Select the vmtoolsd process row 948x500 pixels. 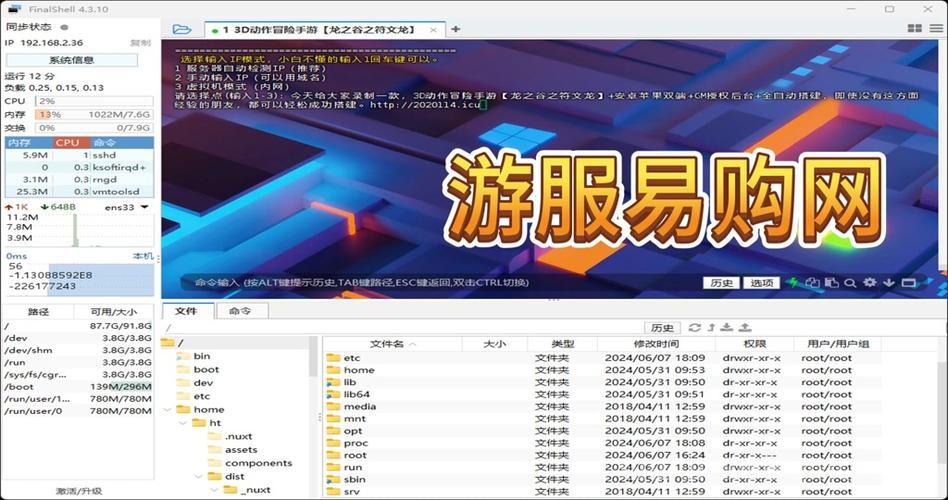click(x=79, y=192)
